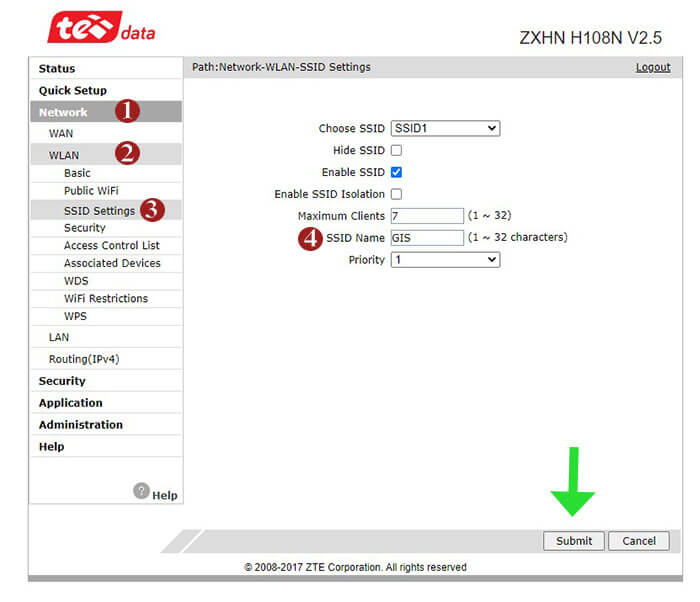This screenshot has height=602, width=700.
Task: Expand the Priority dropdown
Action: [x=445, y=259]
